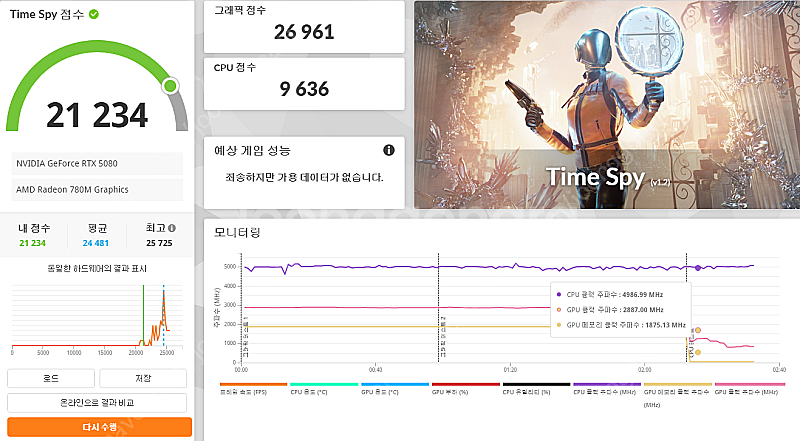Click the sorry, no data available message

304,178
